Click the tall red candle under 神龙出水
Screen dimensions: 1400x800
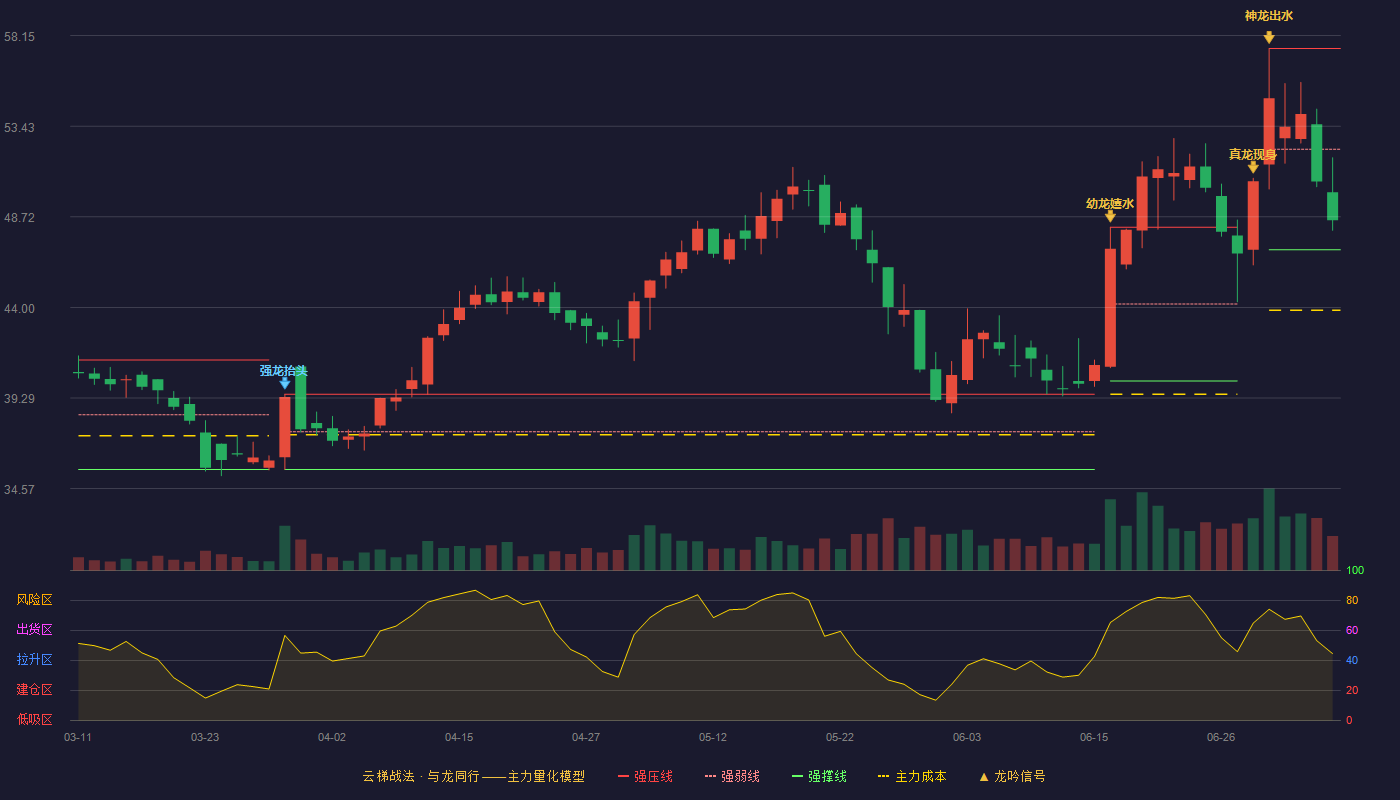click(x=1269, y=131)
